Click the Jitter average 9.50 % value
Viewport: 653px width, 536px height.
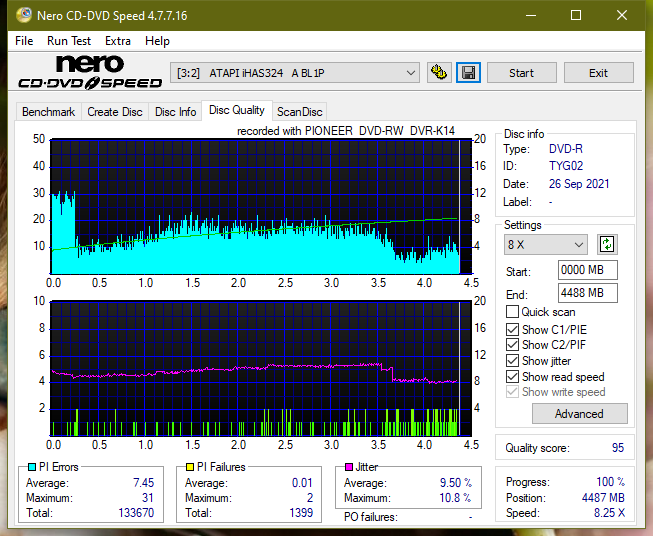click(456, 483)
